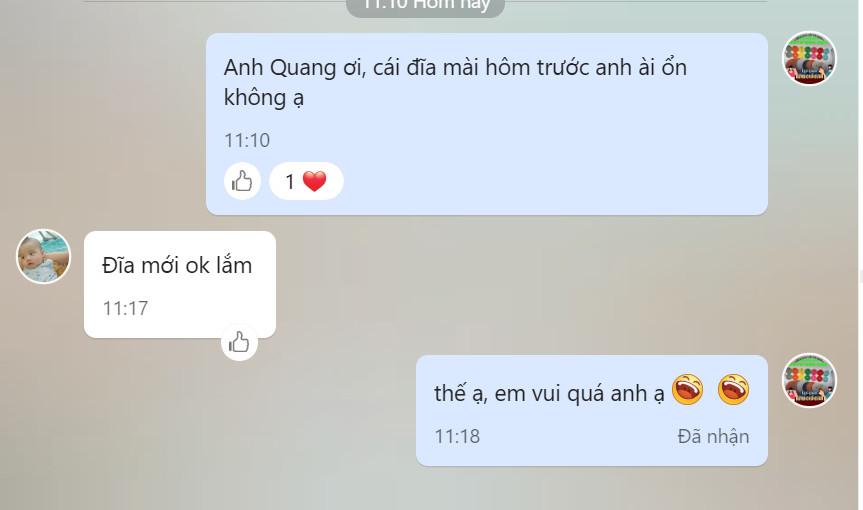Open the red heart reaction on first message
Screen dimensions: 863x510
pos(314,181)
